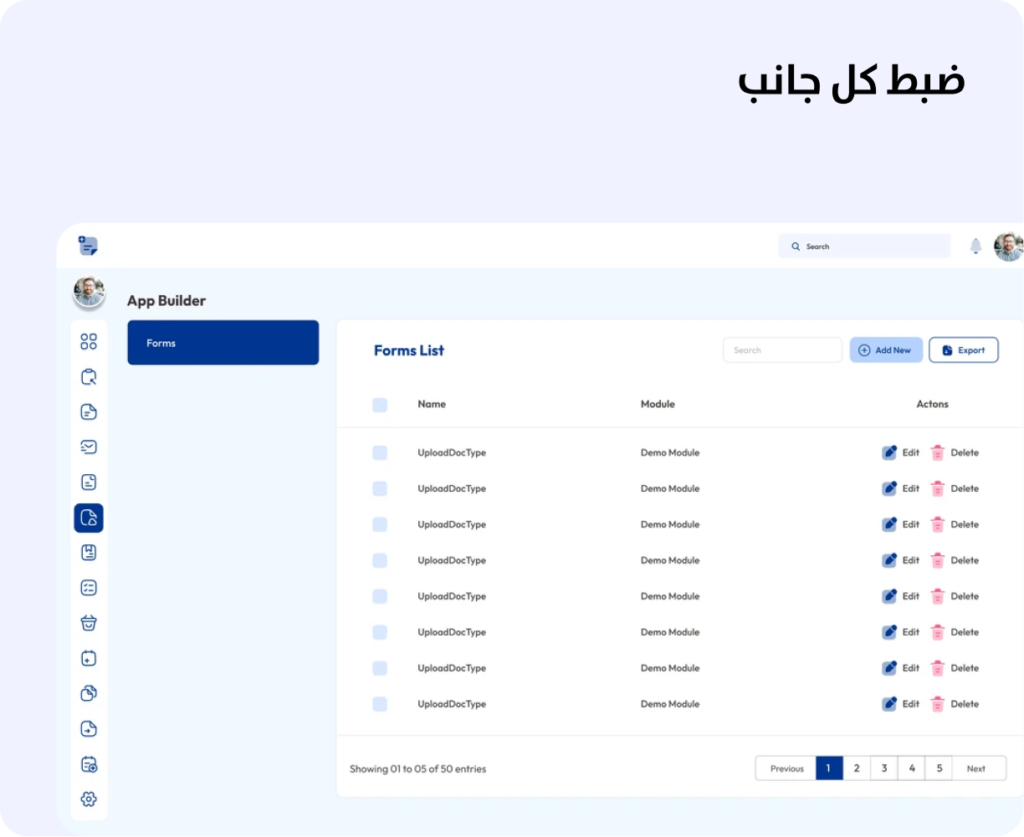Click the checklist icon in sidebar
Viewport: 1024px width, 837px height.
tap(88, 588)
